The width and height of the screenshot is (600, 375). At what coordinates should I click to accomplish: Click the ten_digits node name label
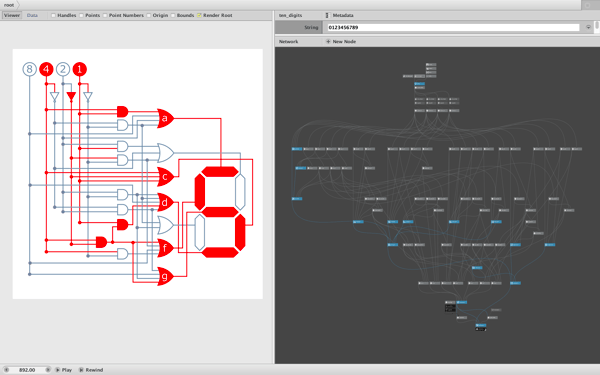290,15
